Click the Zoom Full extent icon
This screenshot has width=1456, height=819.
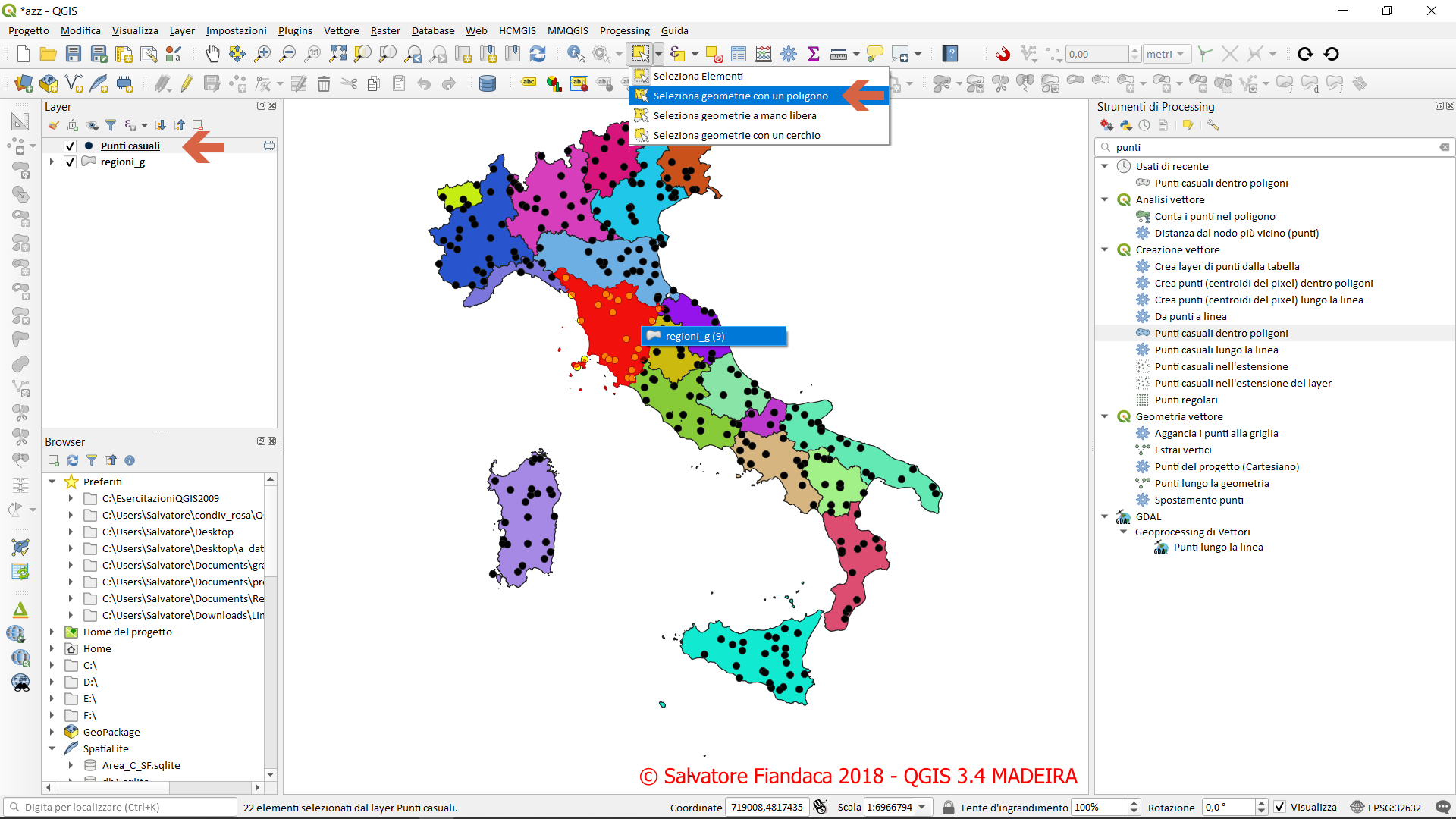pyautogui.click(x=338, y=54)
